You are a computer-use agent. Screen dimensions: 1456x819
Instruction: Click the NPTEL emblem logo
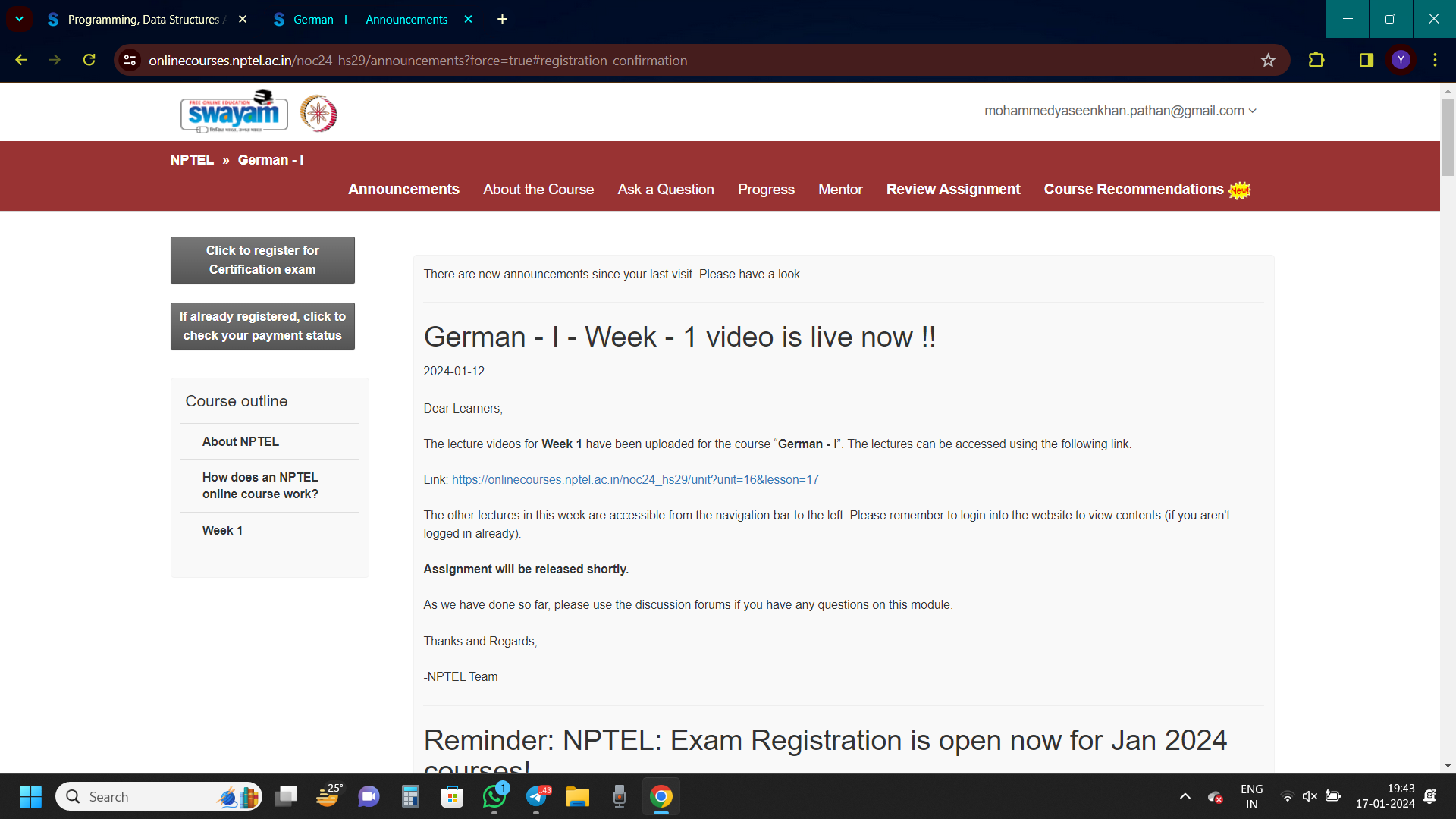coord(318,114)
